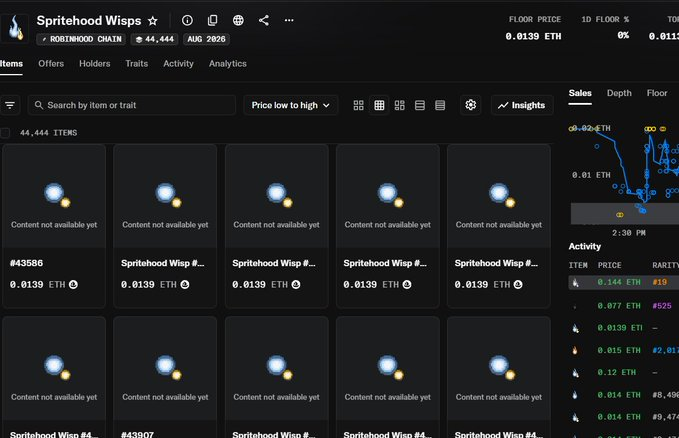Click the AUG 2026 date badge
This screenshot has height=438, width=679.
(x=206, y=39)
